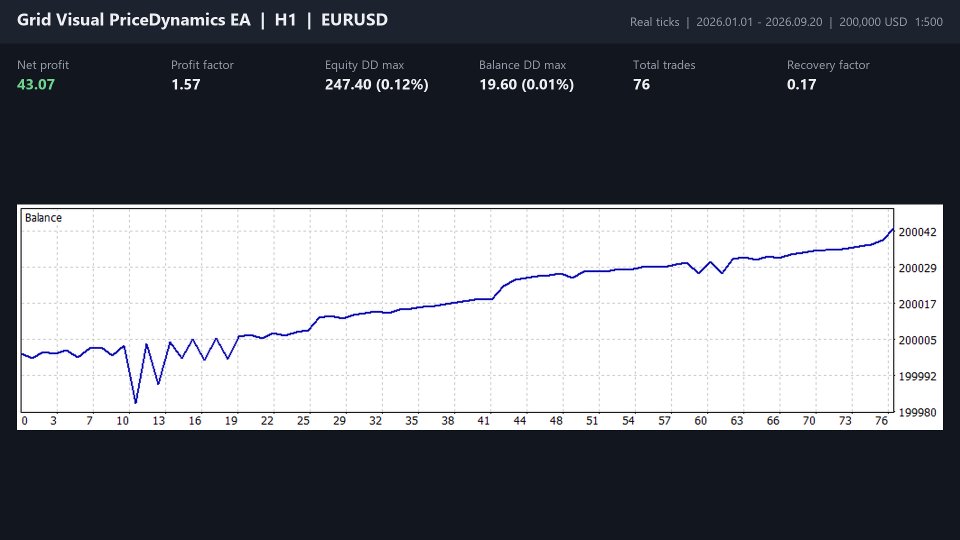This screenshot has height=540, width=960.
Task: Click the 1:500 leverage text
Action: pos(929,22)
